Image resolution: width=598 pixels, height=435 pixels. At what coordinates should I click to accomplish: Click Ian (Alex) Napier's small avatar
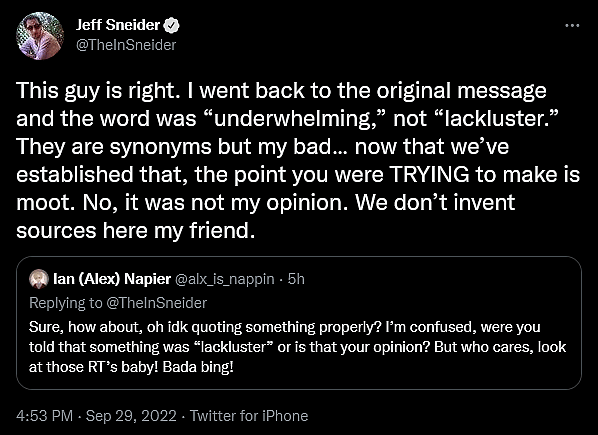coord(39,279)
